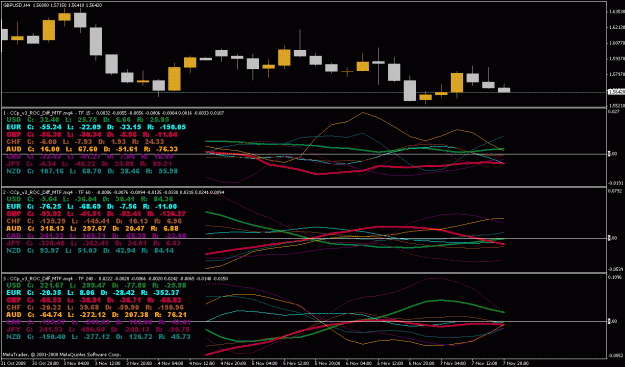The image size is (625, 367).
Task: Click NZD C value 93.97 in TF 60 panel
Action: coord(50,251)
